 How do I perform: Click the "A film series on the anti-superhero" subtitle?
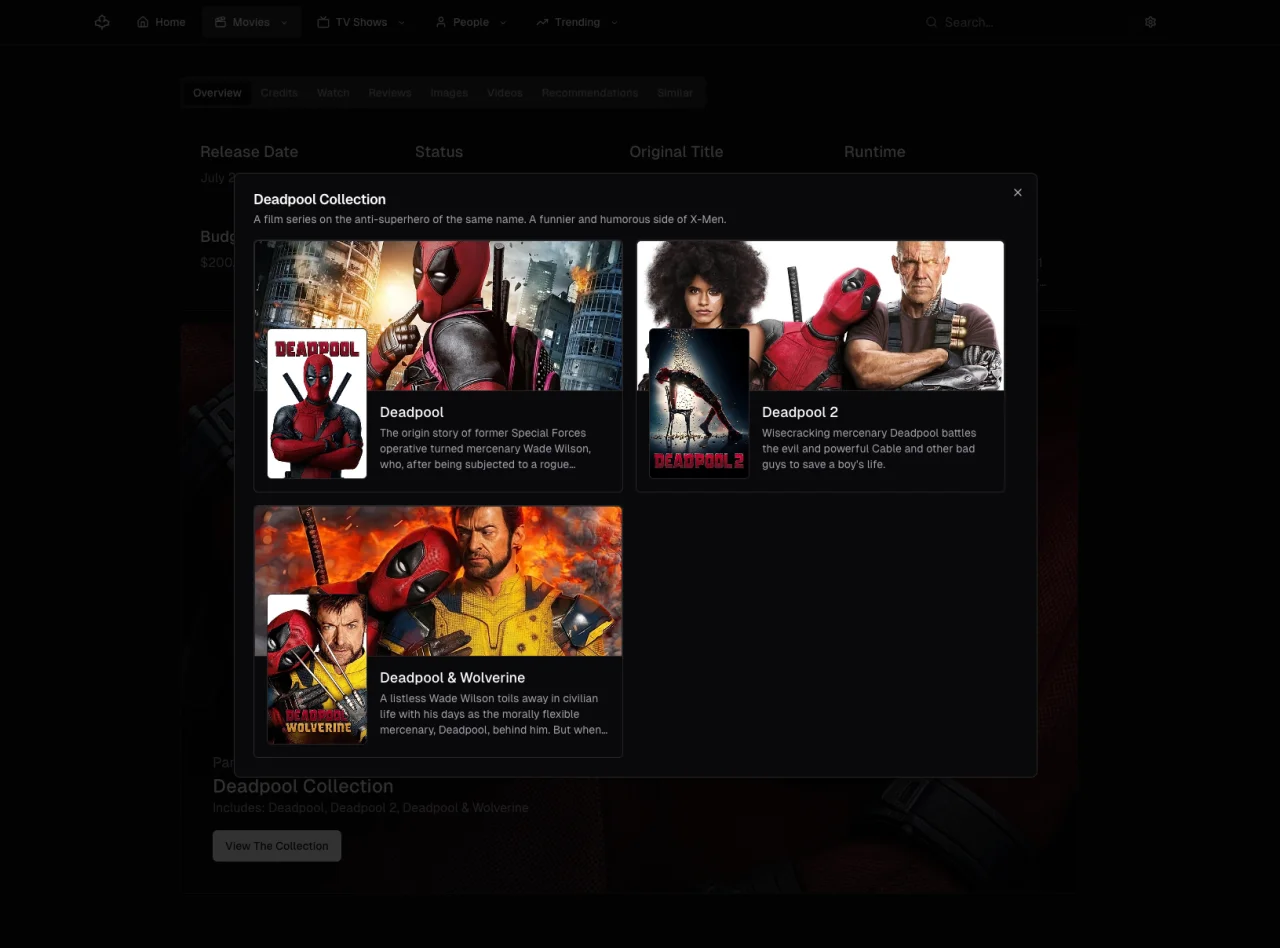click(x=490, y=219)
